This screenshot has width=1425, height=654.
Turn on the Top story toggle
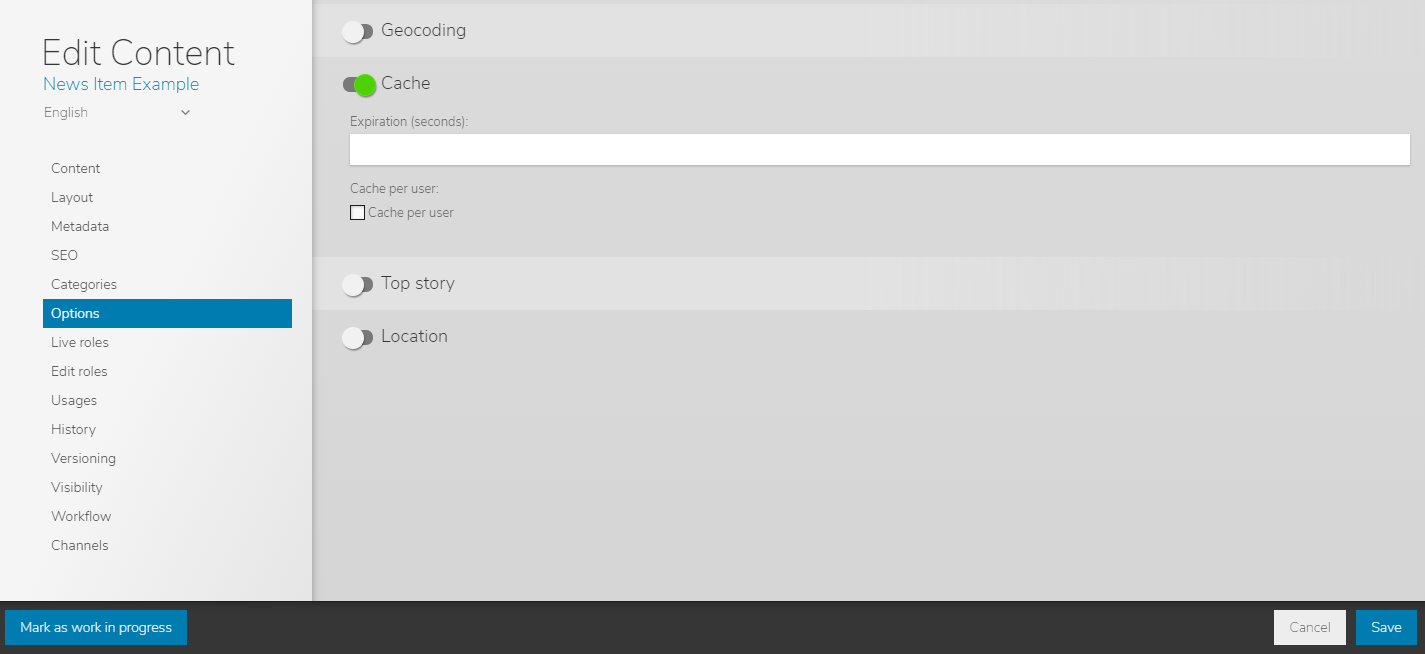(x=357, y=285)
